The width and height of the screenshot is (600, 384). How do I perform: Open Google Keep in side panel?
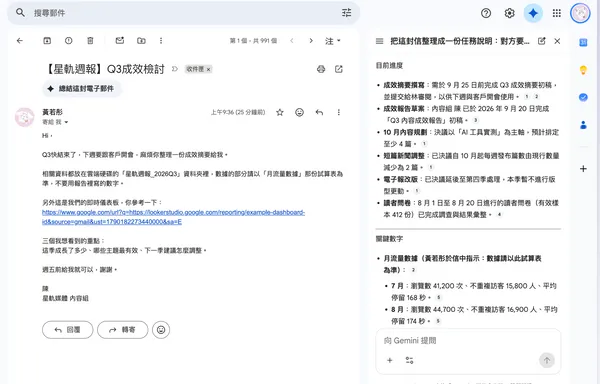tap(583, 70)
